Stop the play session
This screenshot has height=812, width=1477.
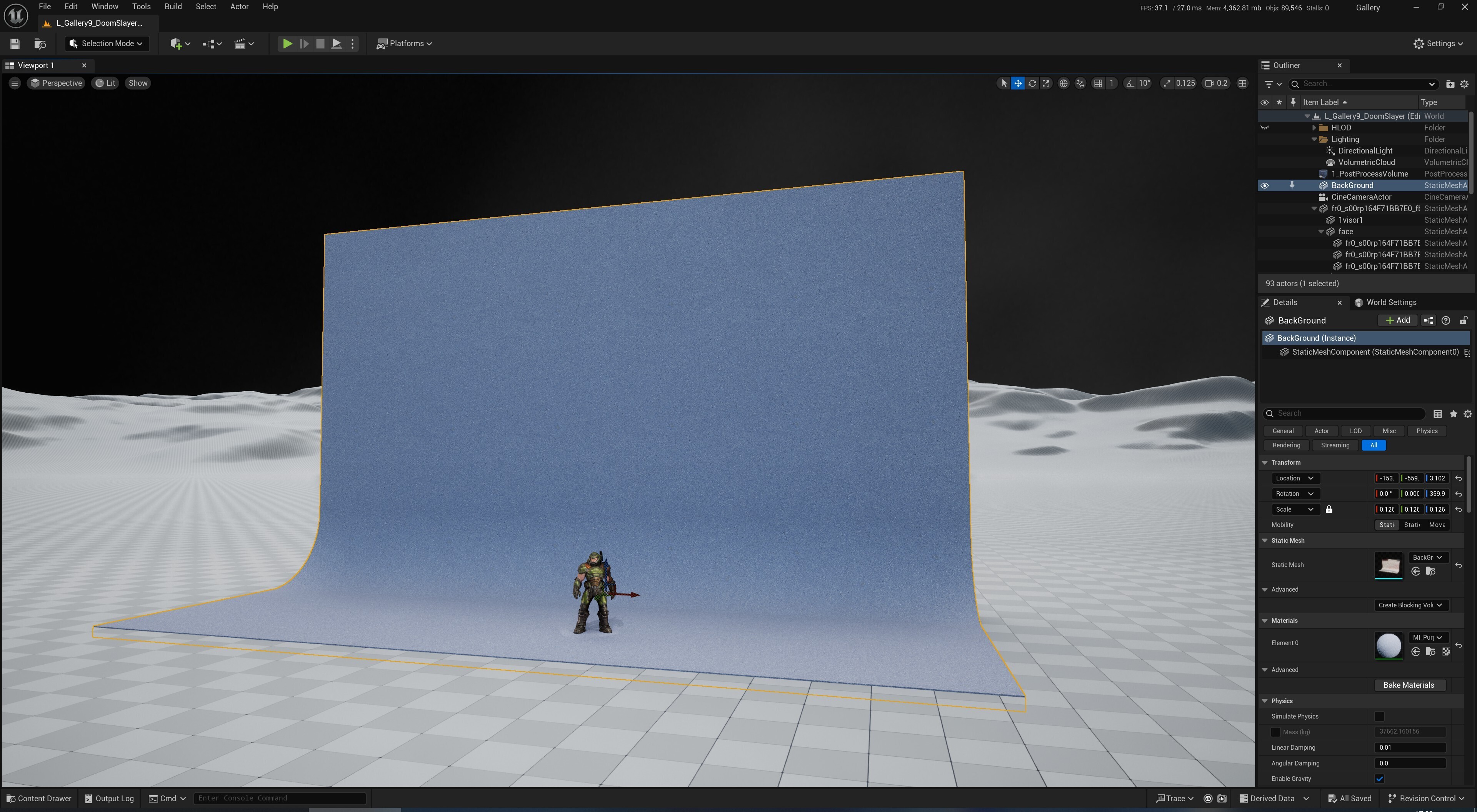point(320,43)
